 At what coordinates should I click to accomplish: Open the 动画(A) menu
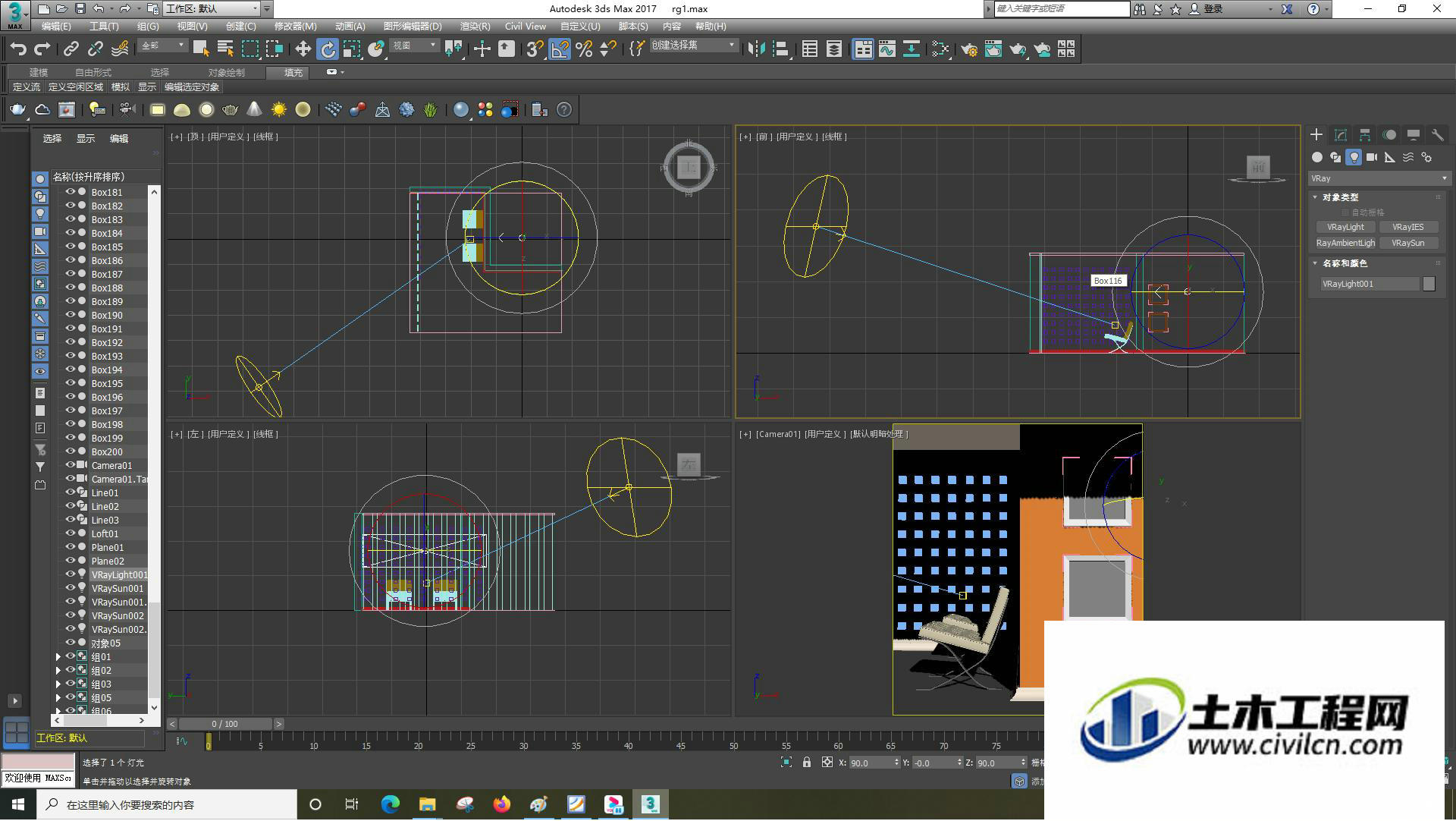coord(350,27)
